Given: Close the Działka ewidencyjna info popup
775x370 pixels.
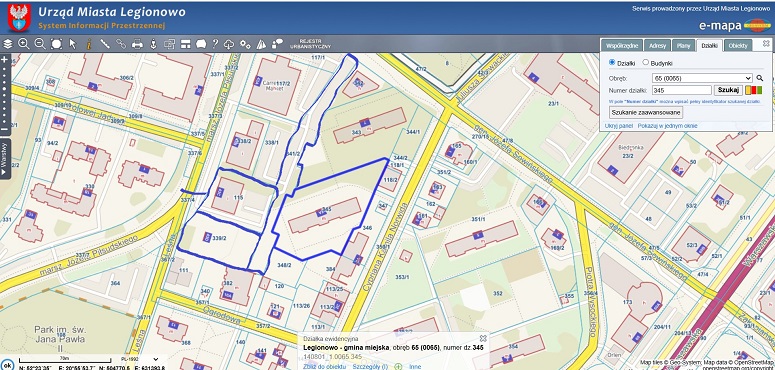Looking at the screenshot, I should [483, 338].
